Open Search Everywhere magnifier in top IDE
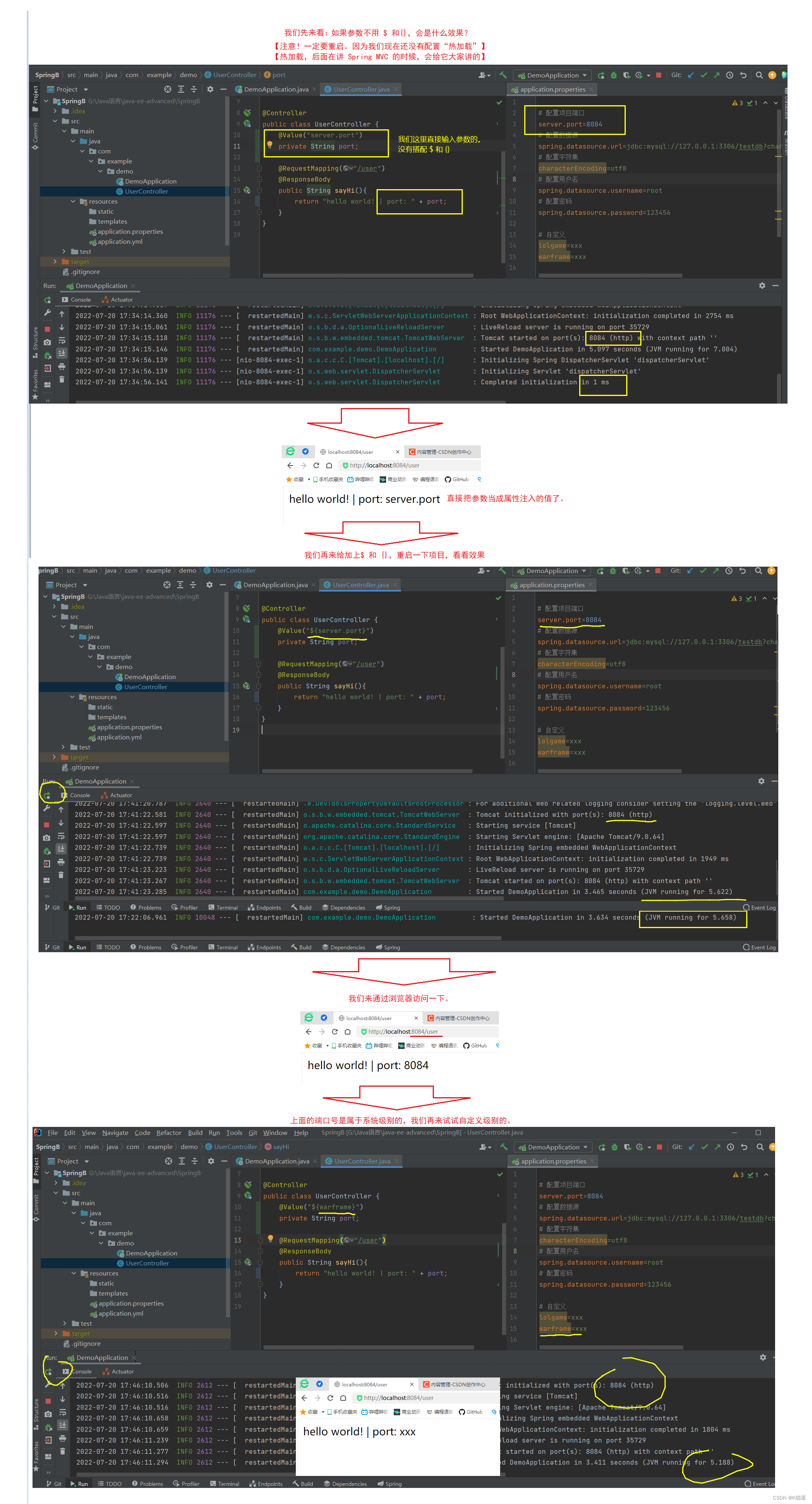Screen dimensions: 812x1504 coord(759,75)
